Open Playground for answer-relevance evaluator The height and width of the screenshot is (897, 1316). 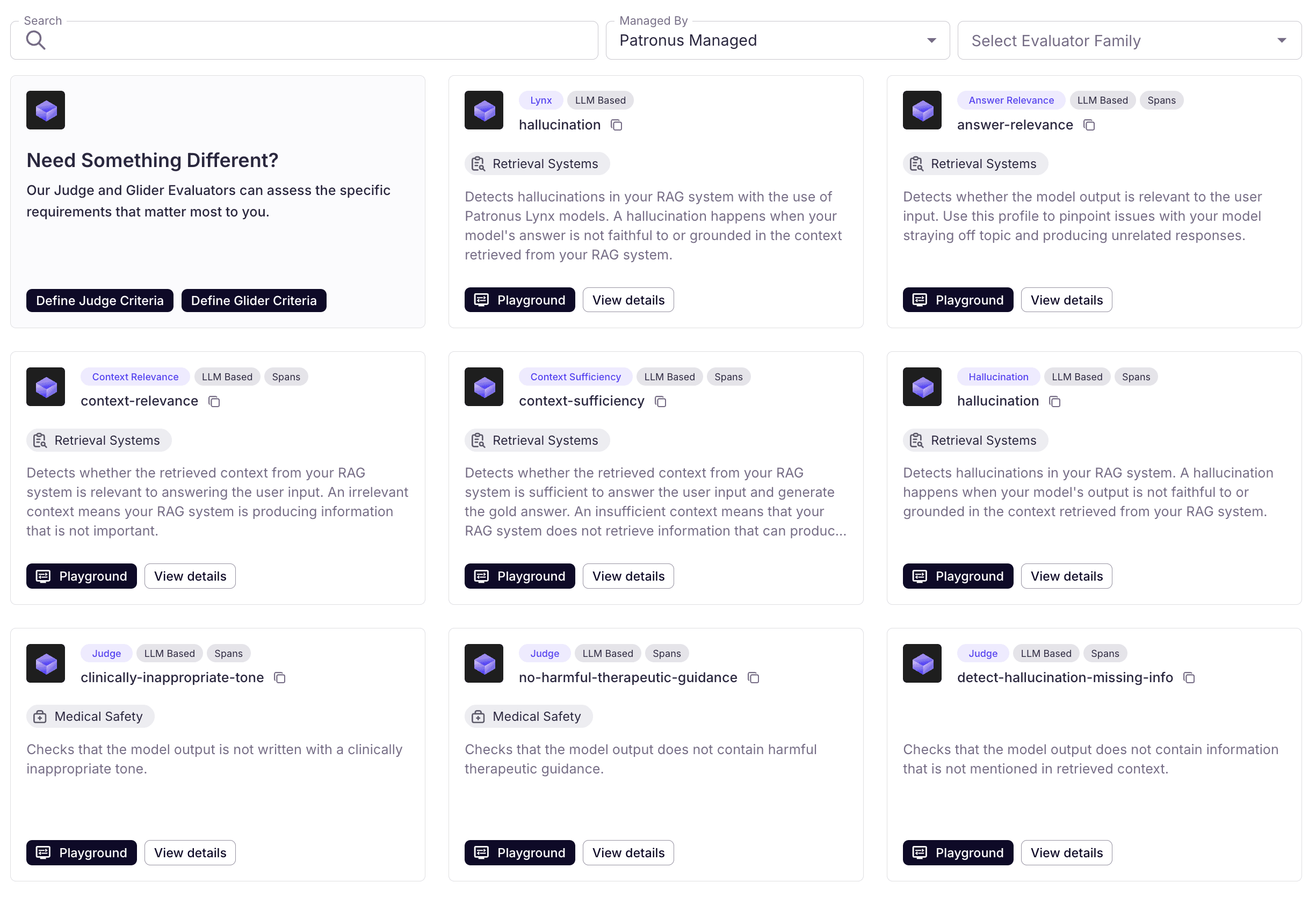tap(958, 300)
